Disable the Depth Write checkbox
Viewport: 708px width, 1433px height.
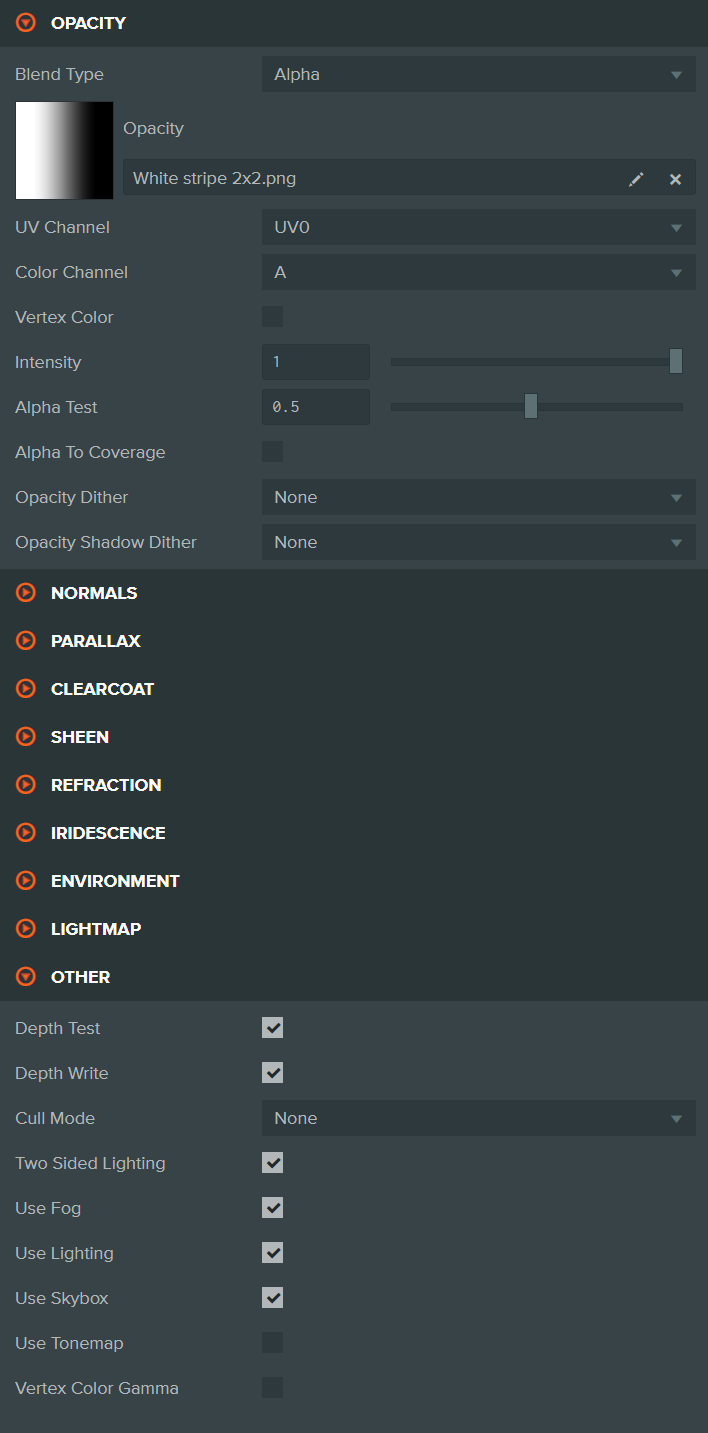[x=272, y=1073]
